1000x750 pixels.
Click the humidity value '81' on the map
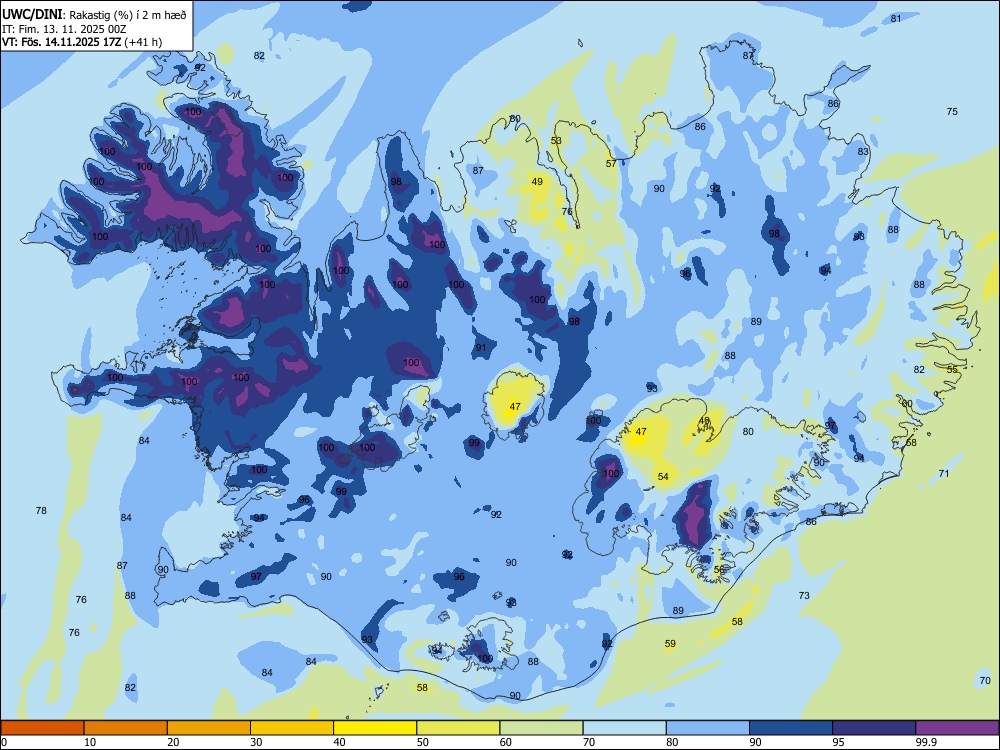pyautogui.click(x=896, y=18)
